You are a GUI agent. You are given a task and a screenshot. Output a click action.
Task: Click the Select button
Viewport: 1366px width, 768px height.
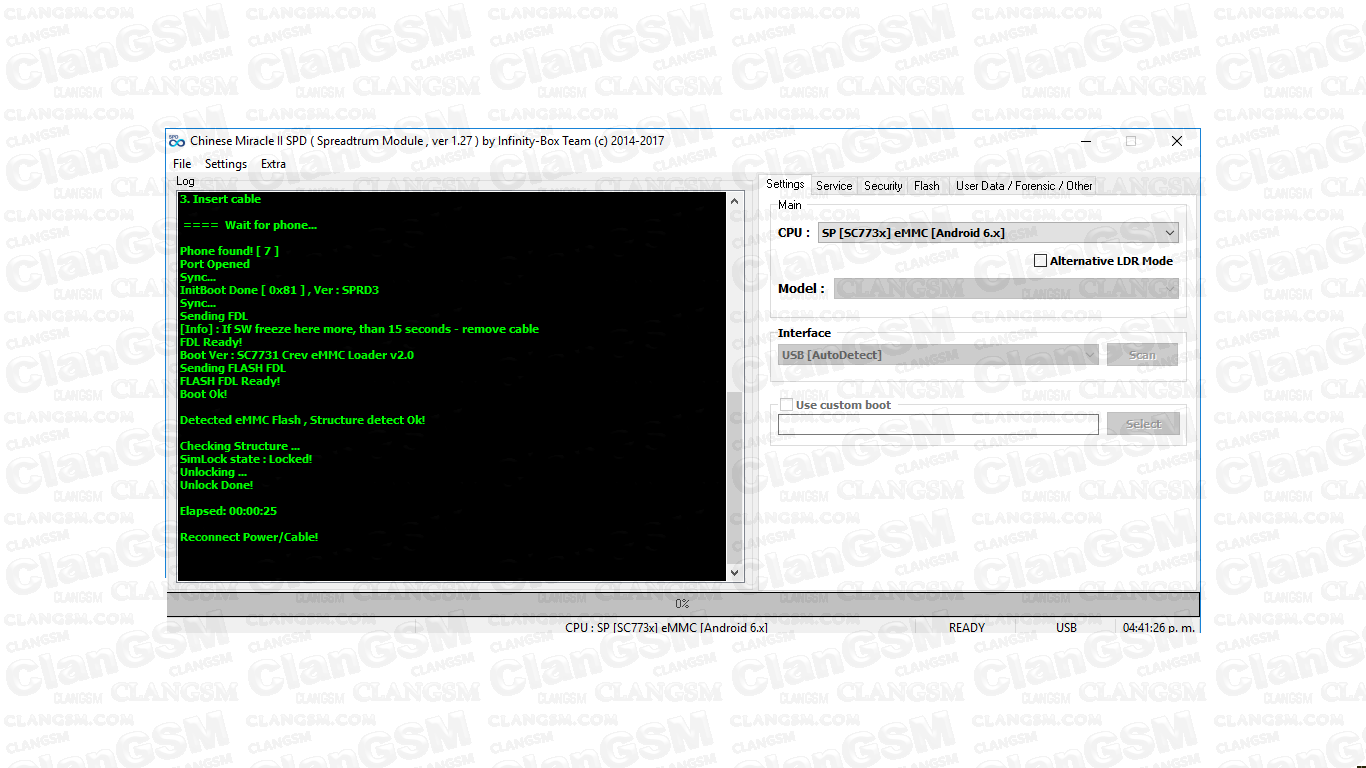point(1143,424)
